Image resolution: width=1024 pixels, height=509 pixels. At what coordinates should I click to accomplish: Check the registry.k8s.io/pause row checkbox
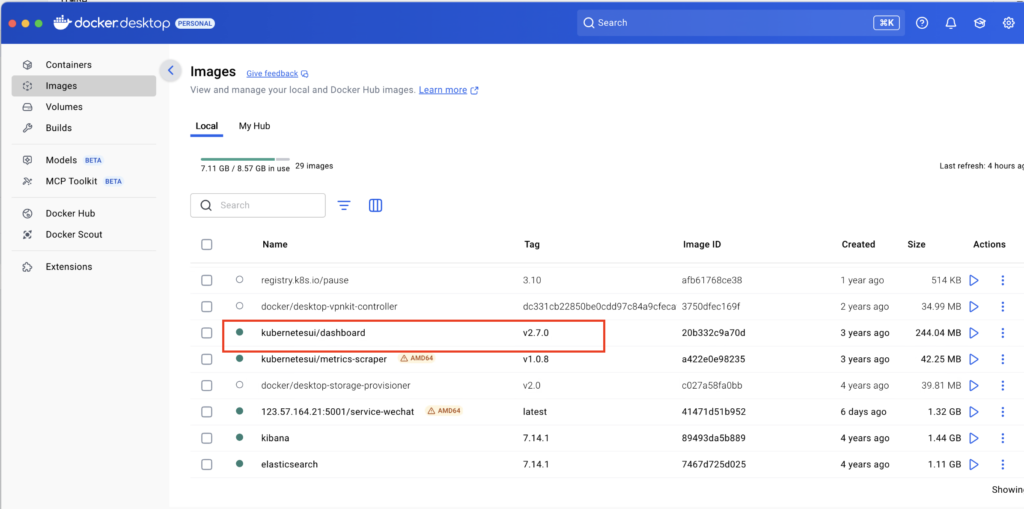pos(206,280)
